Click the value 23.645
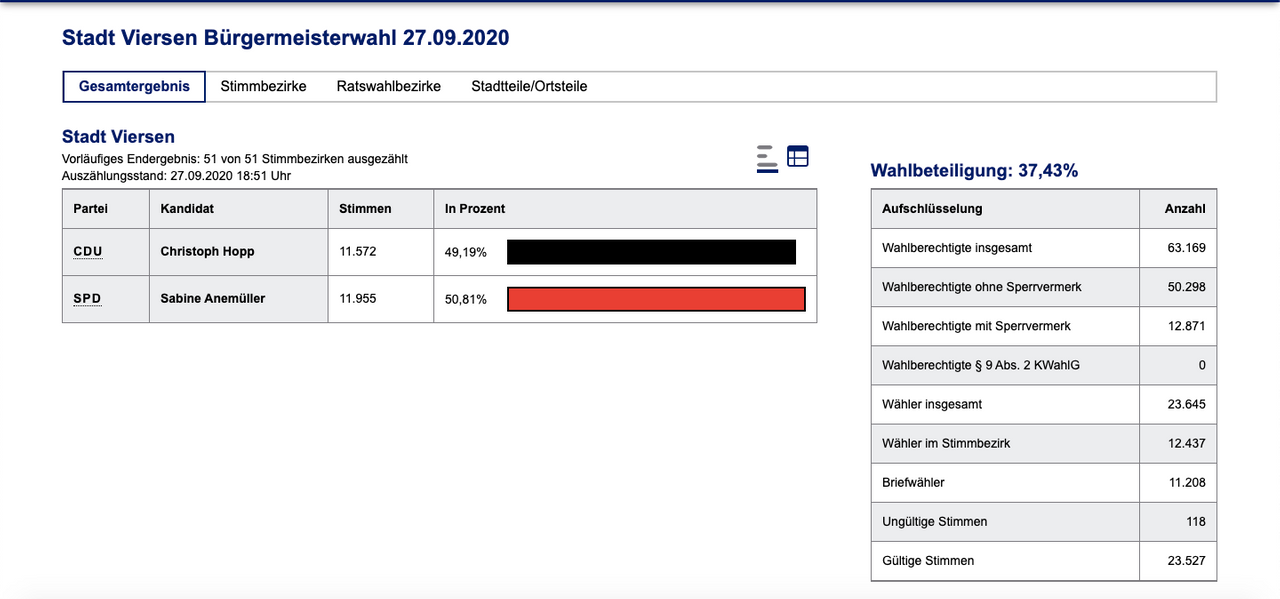 pyautogui.click(x=1186, y=404)
